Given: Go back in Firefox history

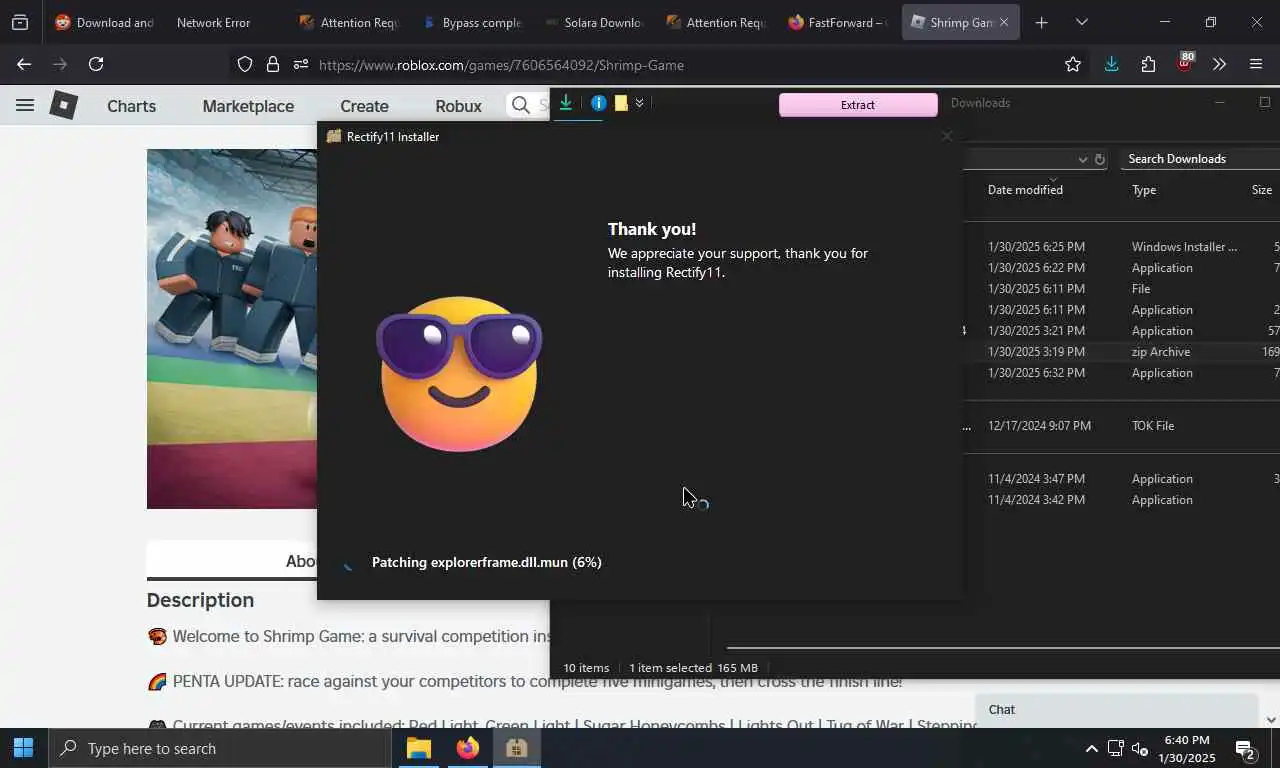Looking at the screenshot, I should pos(24,64).
